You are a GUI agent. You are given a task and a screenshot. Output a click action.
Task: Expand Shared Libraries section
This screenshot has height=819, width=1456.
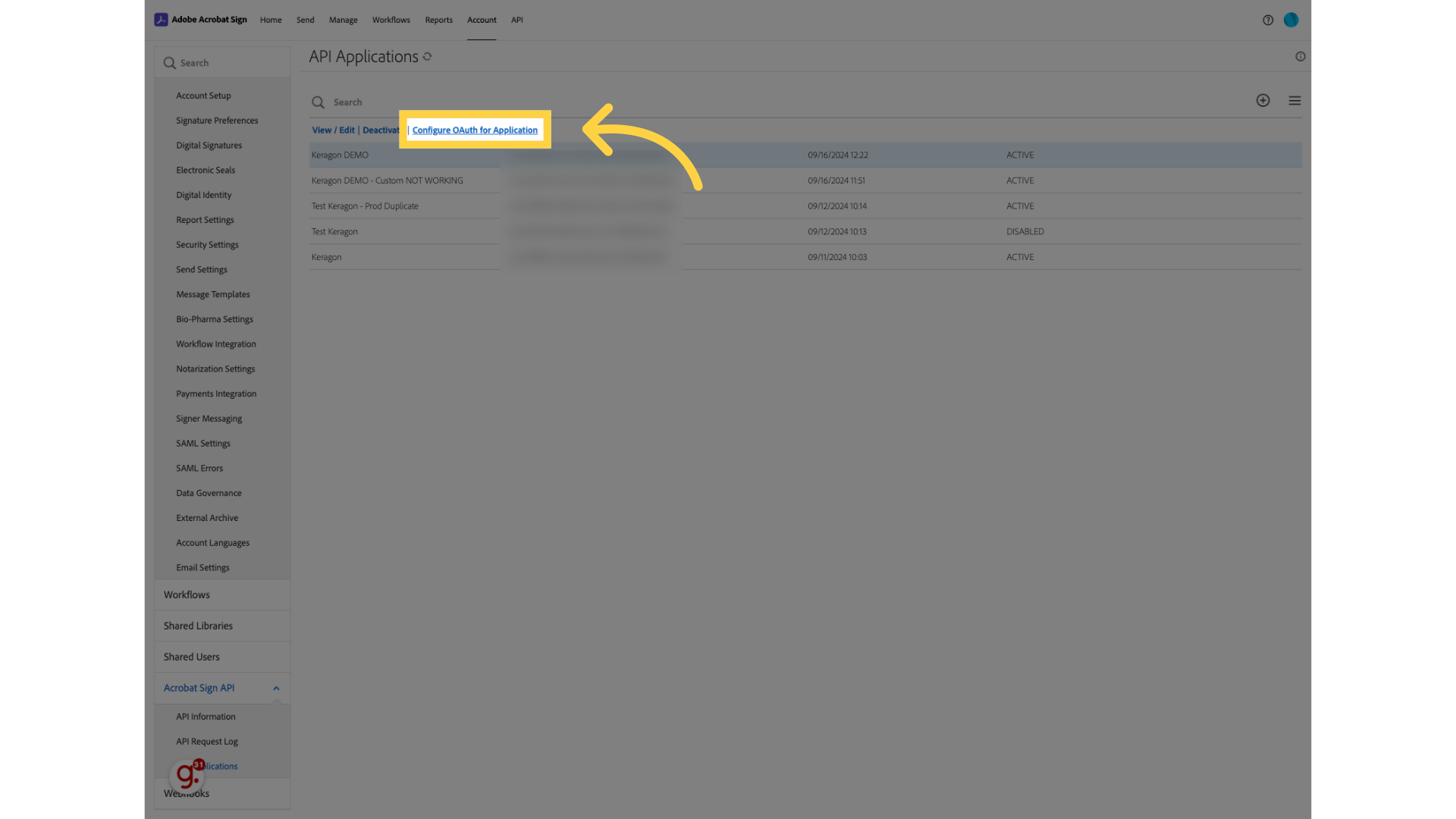(x=223, y=626)
